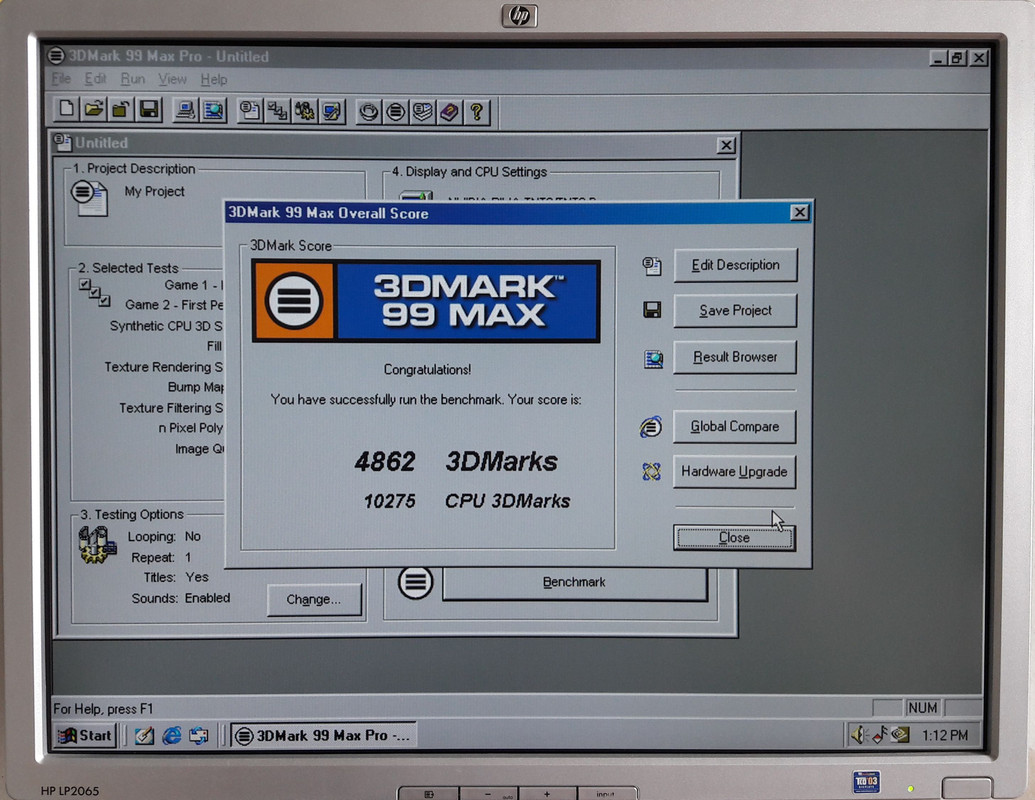Click the taskbar clock showing 1:12 PM

945,735
